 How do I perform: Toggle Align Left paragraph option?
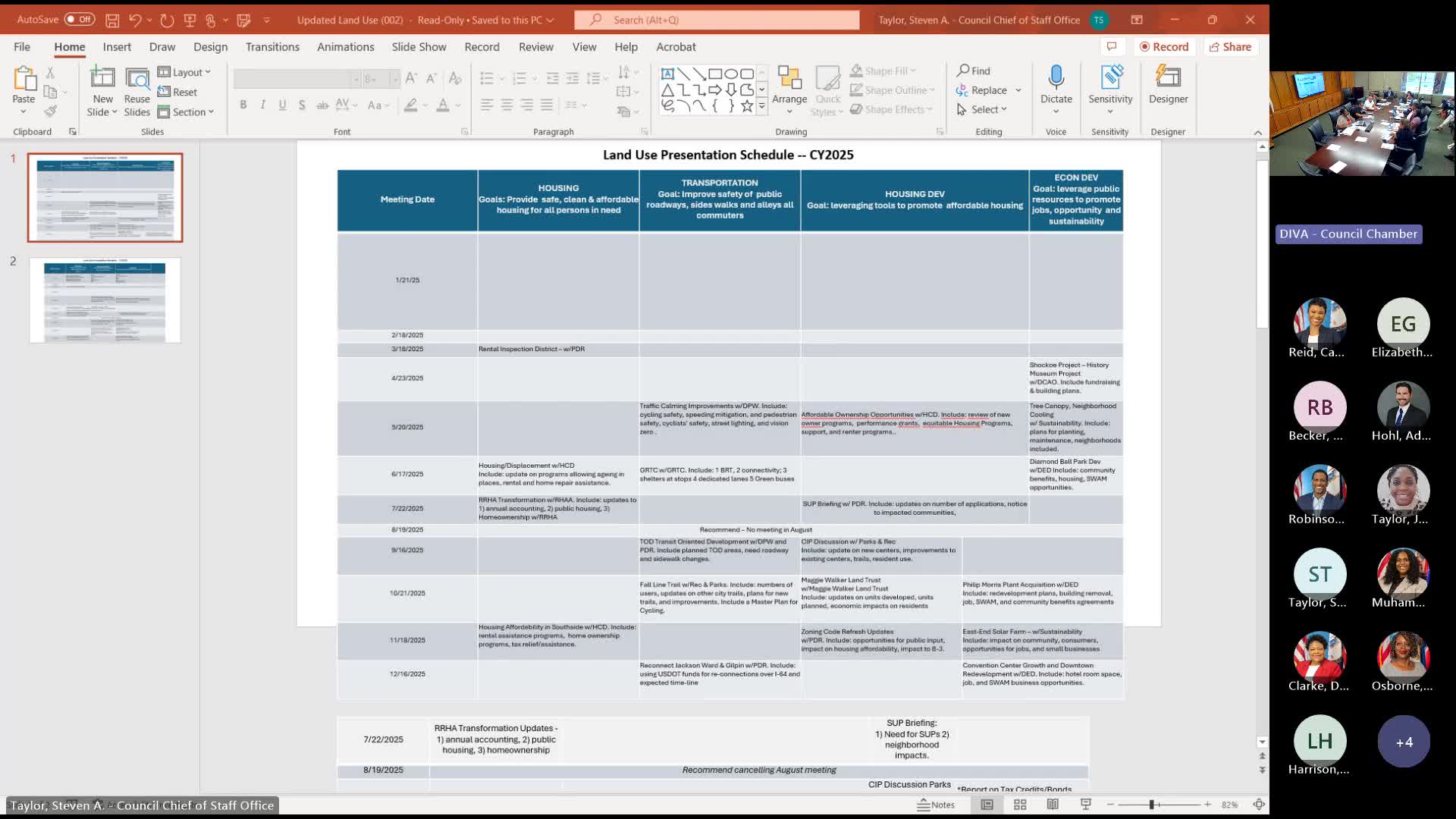(487, 105)
